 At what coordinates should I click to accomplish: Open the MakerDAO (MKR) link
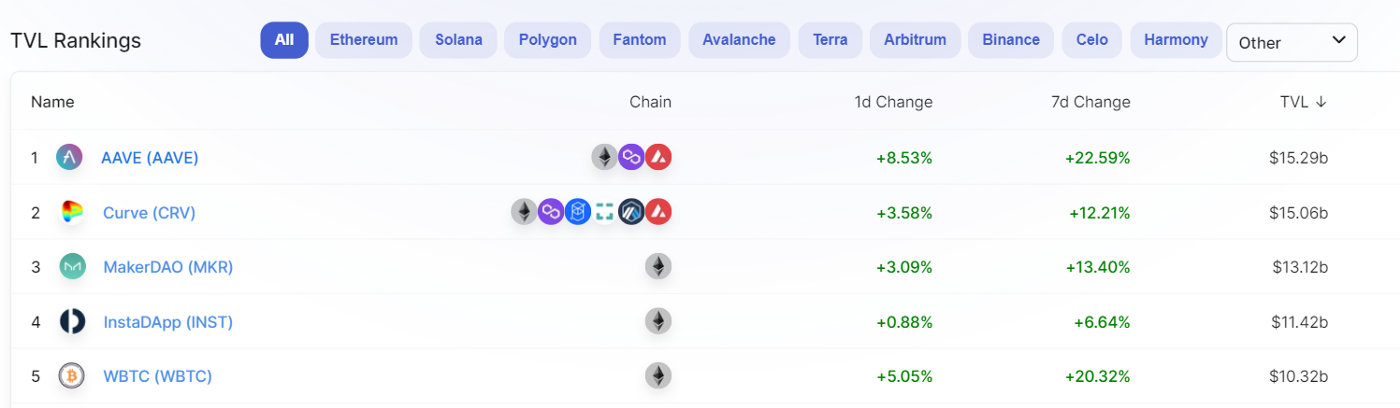pos(168,267)
